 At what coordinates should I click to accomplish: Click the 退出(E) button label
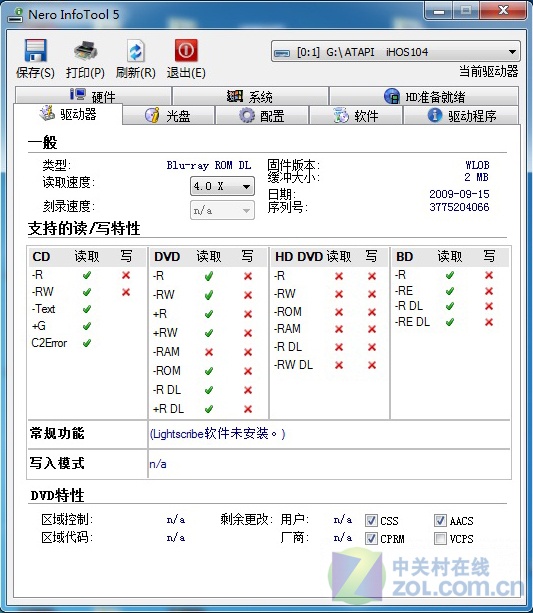(186, 73)
